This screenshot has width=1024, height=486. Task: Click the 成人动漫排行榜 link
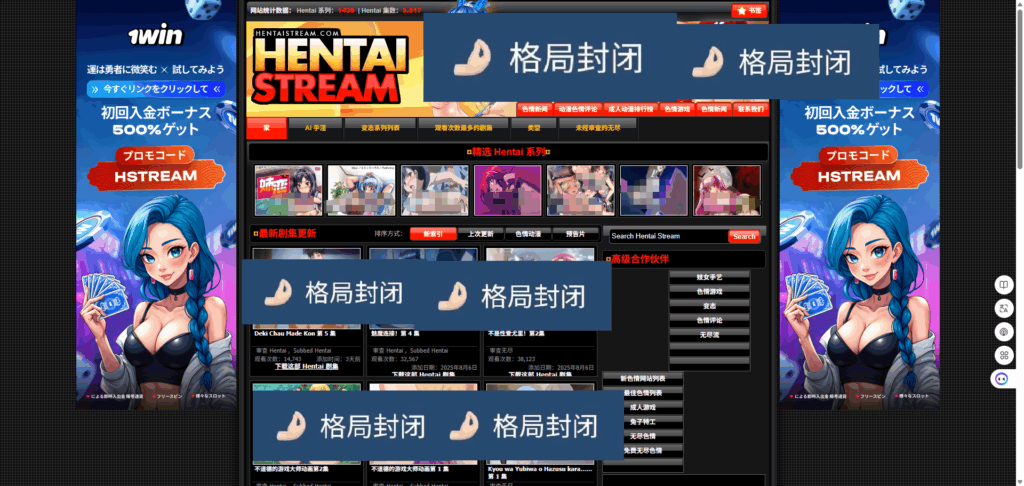click(630, 109)
